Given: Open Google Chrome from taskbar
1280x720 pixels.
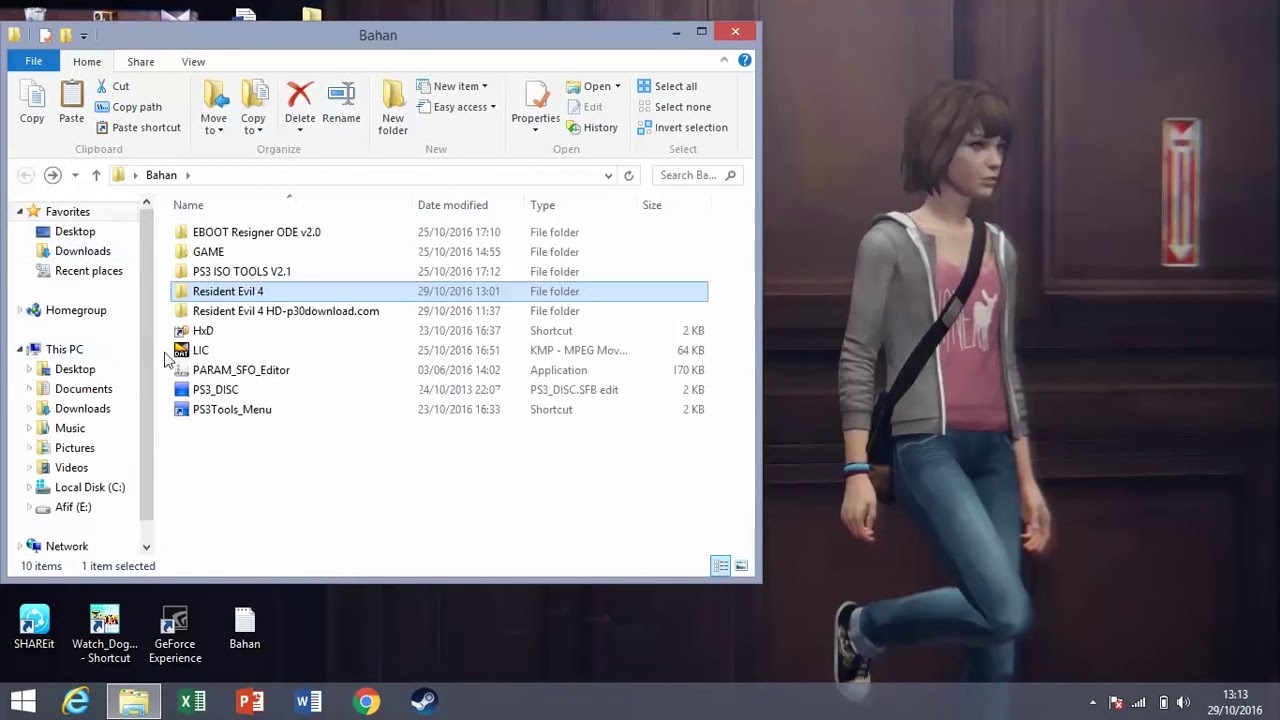Looking at the screenshot, I should [366, 702].
